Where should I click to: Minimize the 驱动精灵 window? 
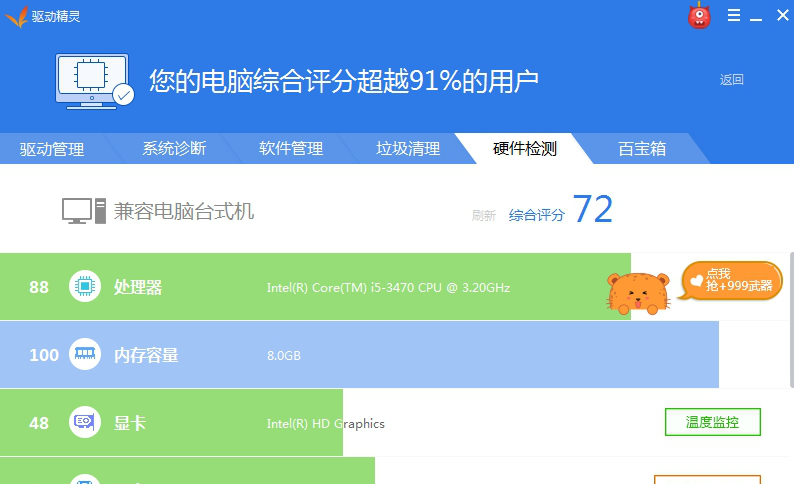[x=756, y=19]
